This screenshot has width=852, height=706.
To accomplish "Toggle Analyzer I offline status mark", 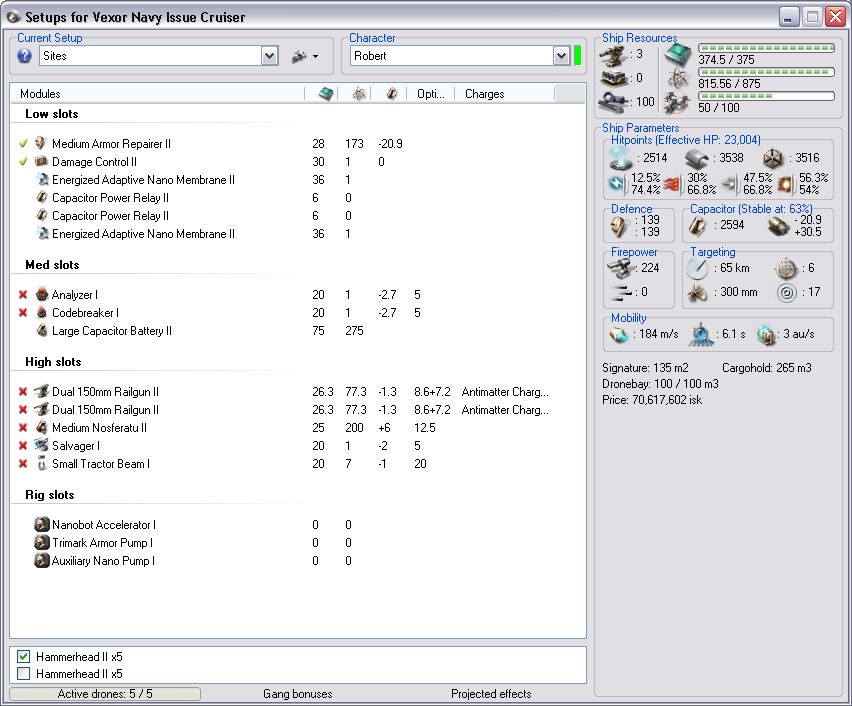I will (x=23, y=295).
